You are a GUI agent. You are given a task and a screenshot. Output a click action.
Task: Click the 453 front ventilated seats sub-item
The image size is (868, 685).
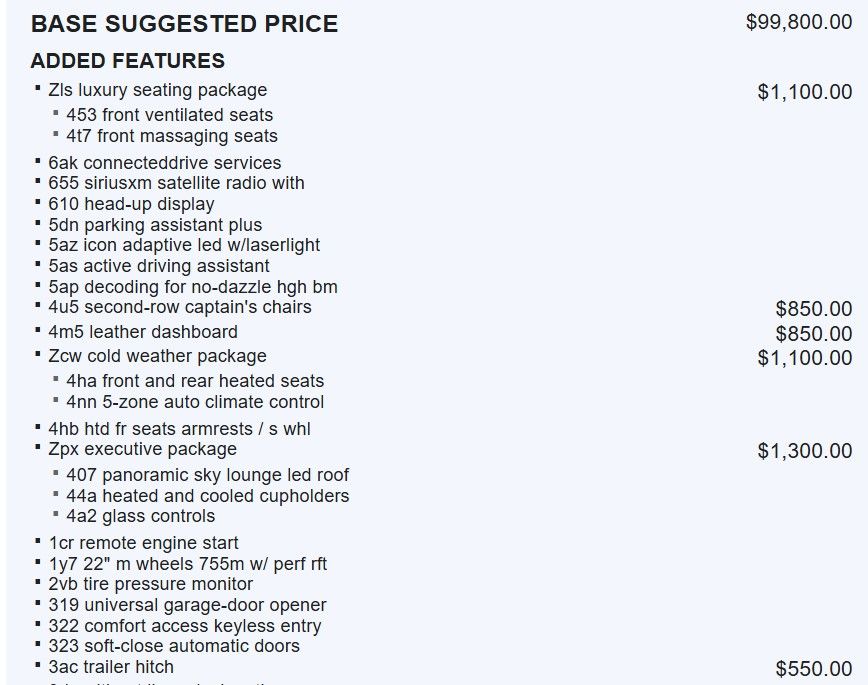(x=169, y=115)
